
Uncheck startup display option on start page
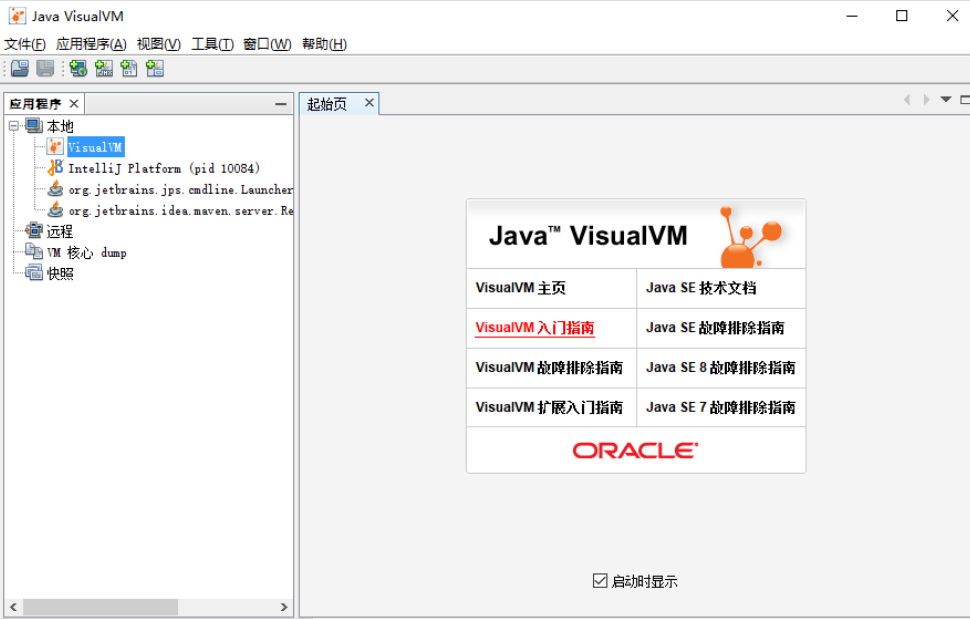[x=599, y=579]
